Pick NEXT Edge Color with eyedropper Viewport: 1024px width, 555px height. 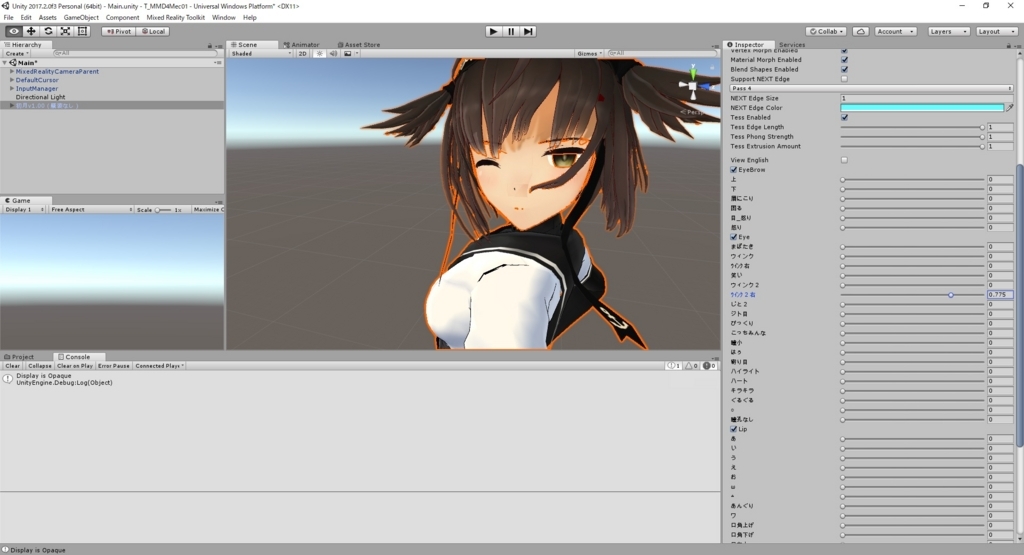(1010, 108)
